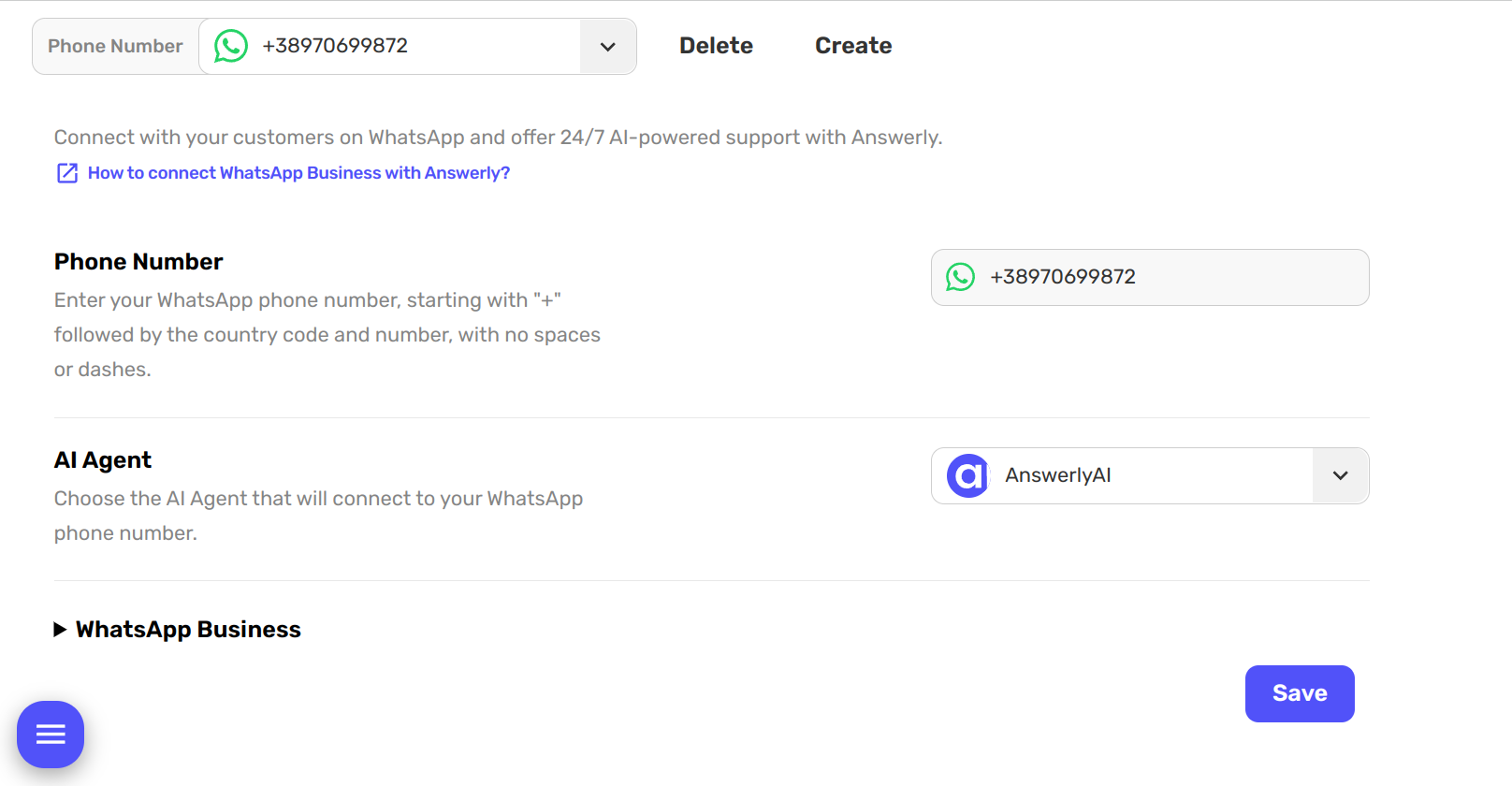Click the WhatsApp icon in the top phone selector
This screenshot has height=786, width=1512.
pyautogui.click(x=231, y=46)
